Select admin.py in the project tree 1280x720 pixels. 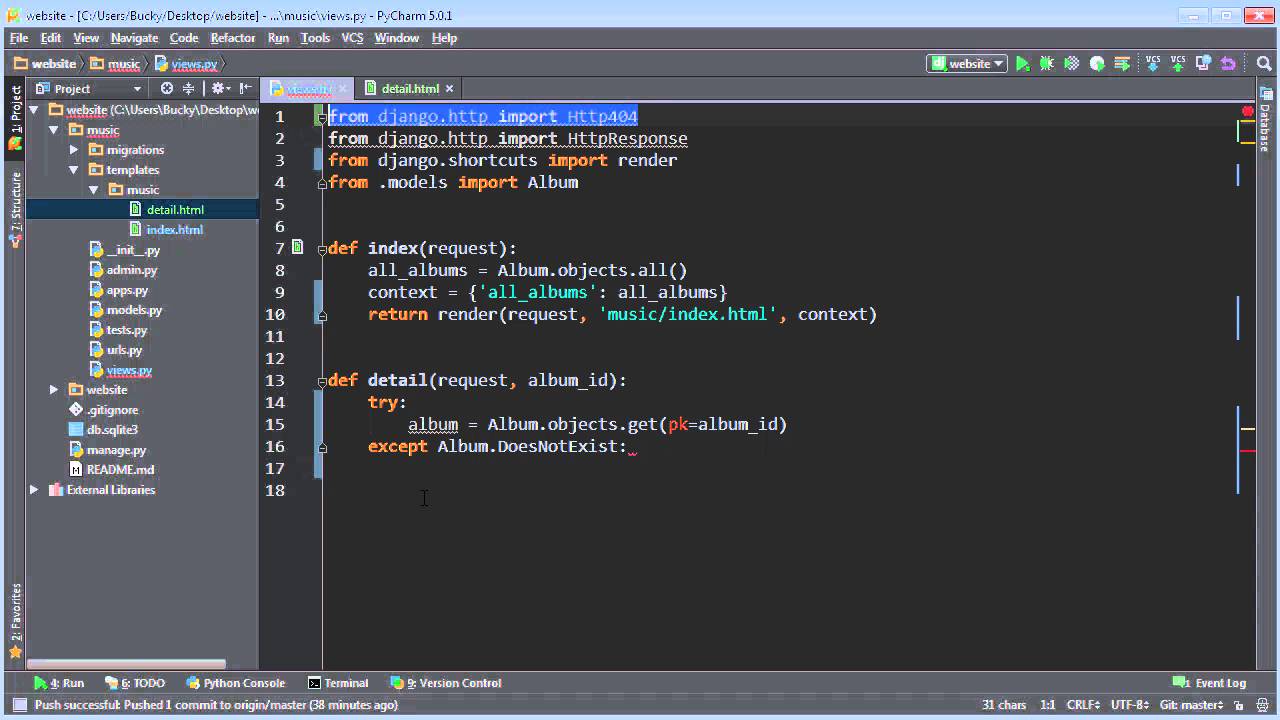[131, 270]
